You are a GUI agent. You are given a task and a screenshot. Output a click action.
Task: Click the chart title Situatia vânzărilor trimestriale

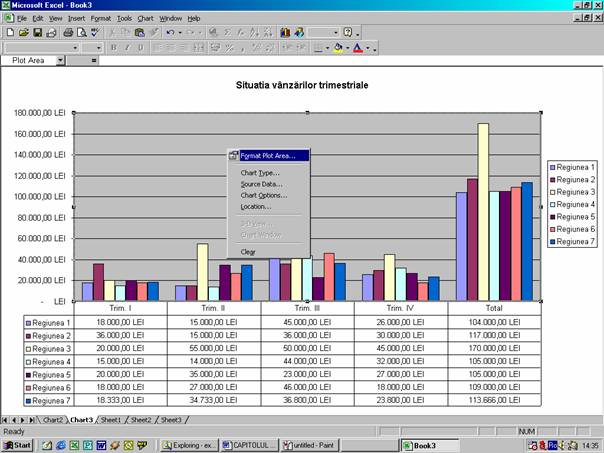(301, 86)
